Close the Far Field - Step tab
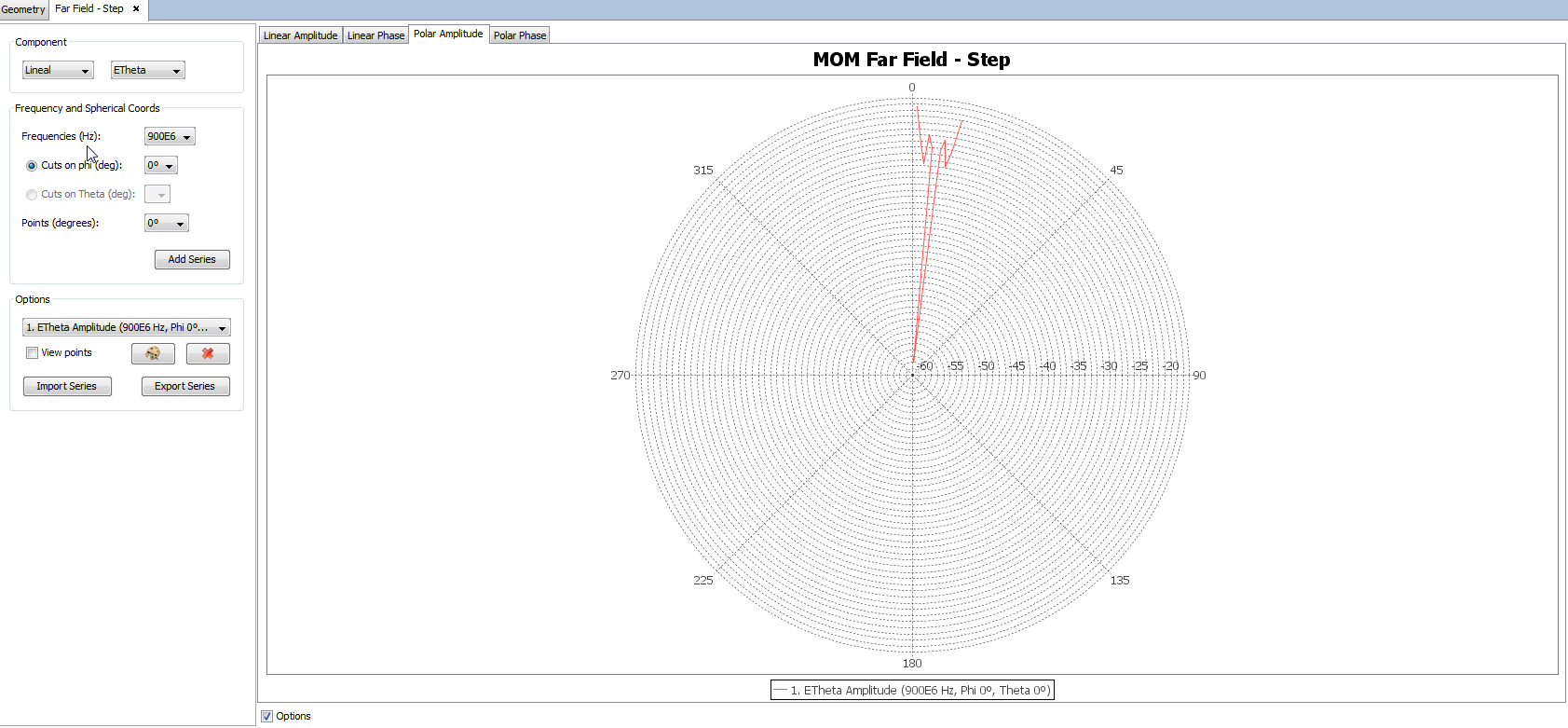This screenshot has width=1568, height=728. pyautogui.click(x=136, y=8)
